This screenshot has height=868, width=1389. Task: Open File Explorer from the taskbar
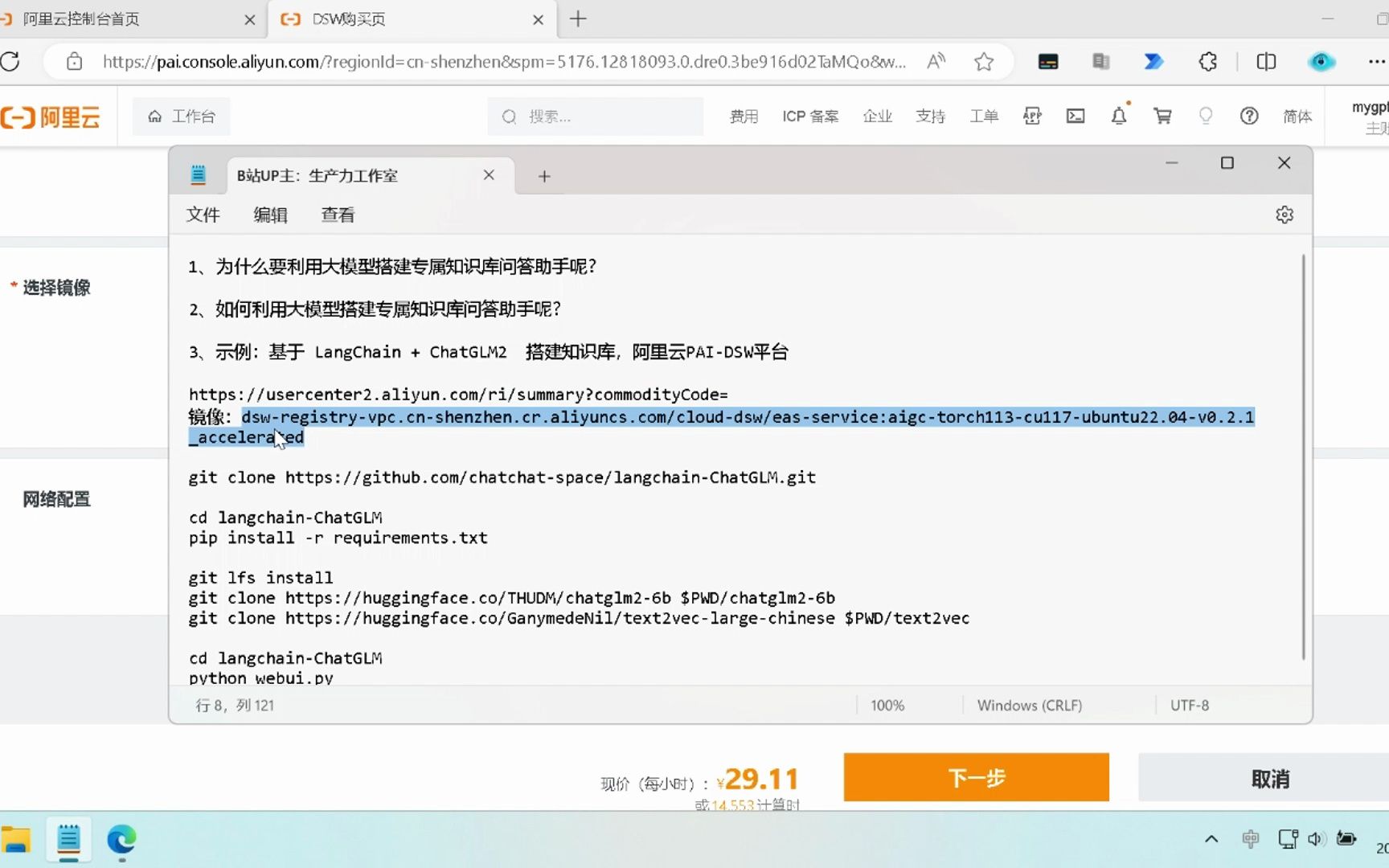tap(16, 840)
